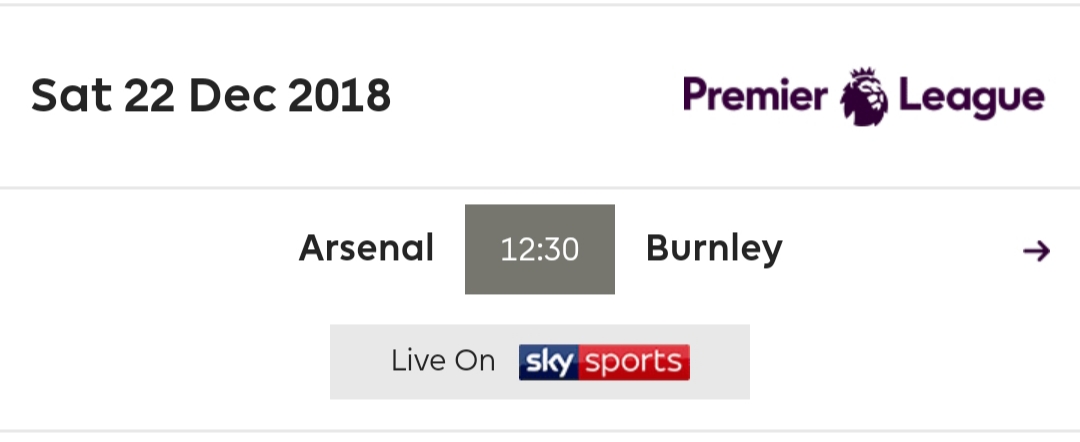The width and height of the screenshot is (1080, 442).
Task: Open the Arsenal team name link
Action: [366, 248]
